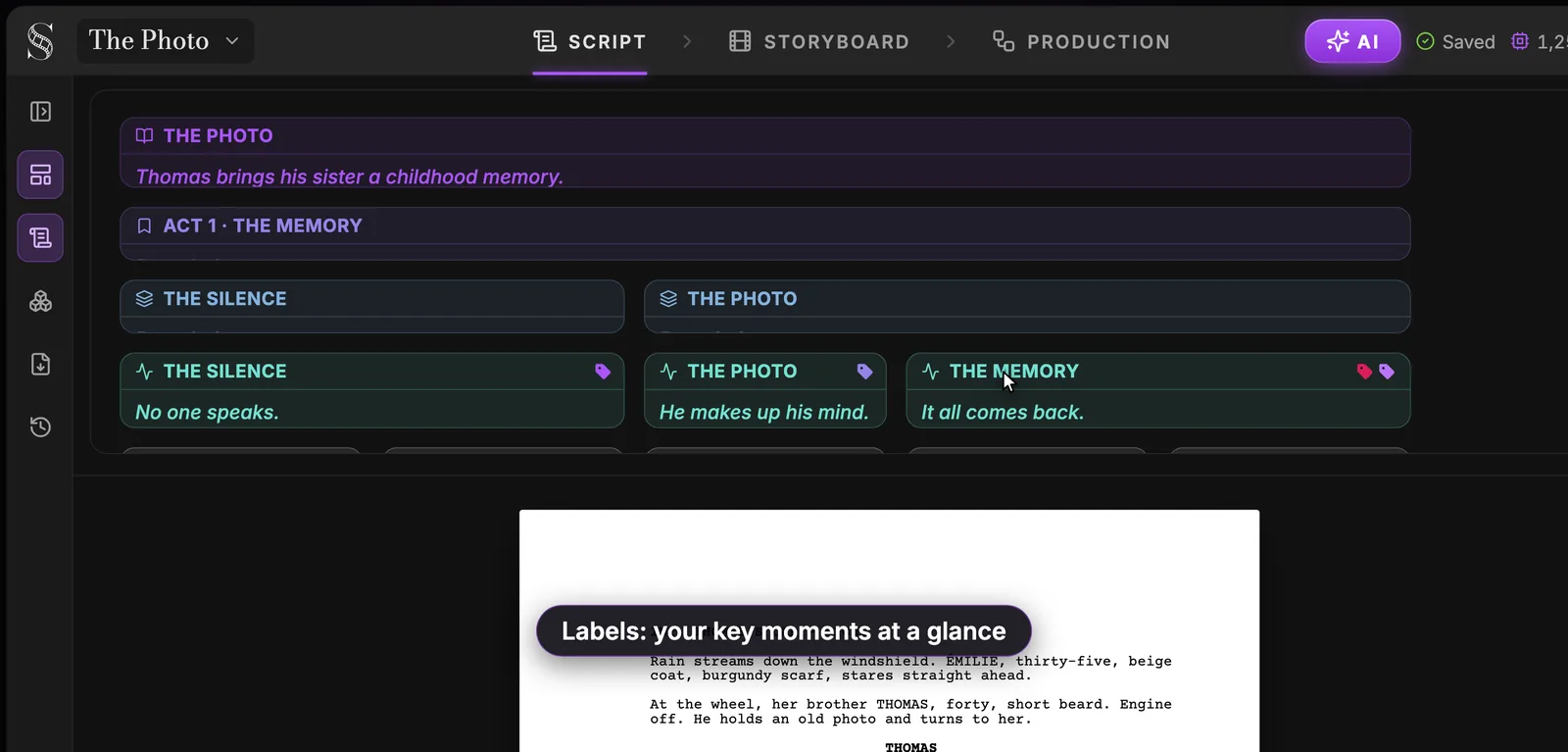Image resolution: width=1568 pixels, height=752 pixels.
Task: Click the purple label tag on 'No one speaks' beat
Action: [603, 372]
